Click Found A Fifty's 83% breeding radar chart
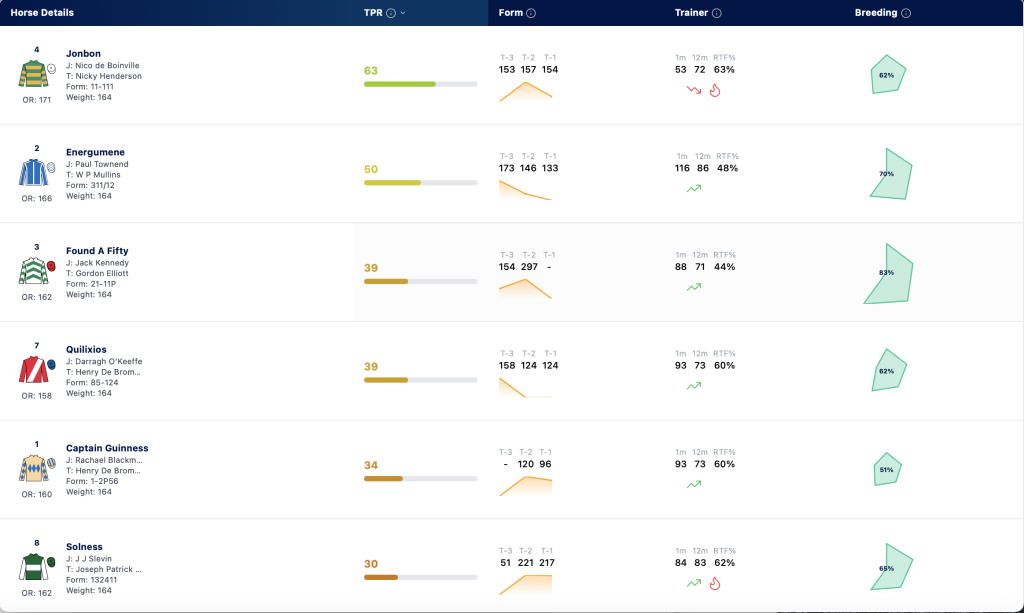1024x613 pixels. tap(888, 274)
